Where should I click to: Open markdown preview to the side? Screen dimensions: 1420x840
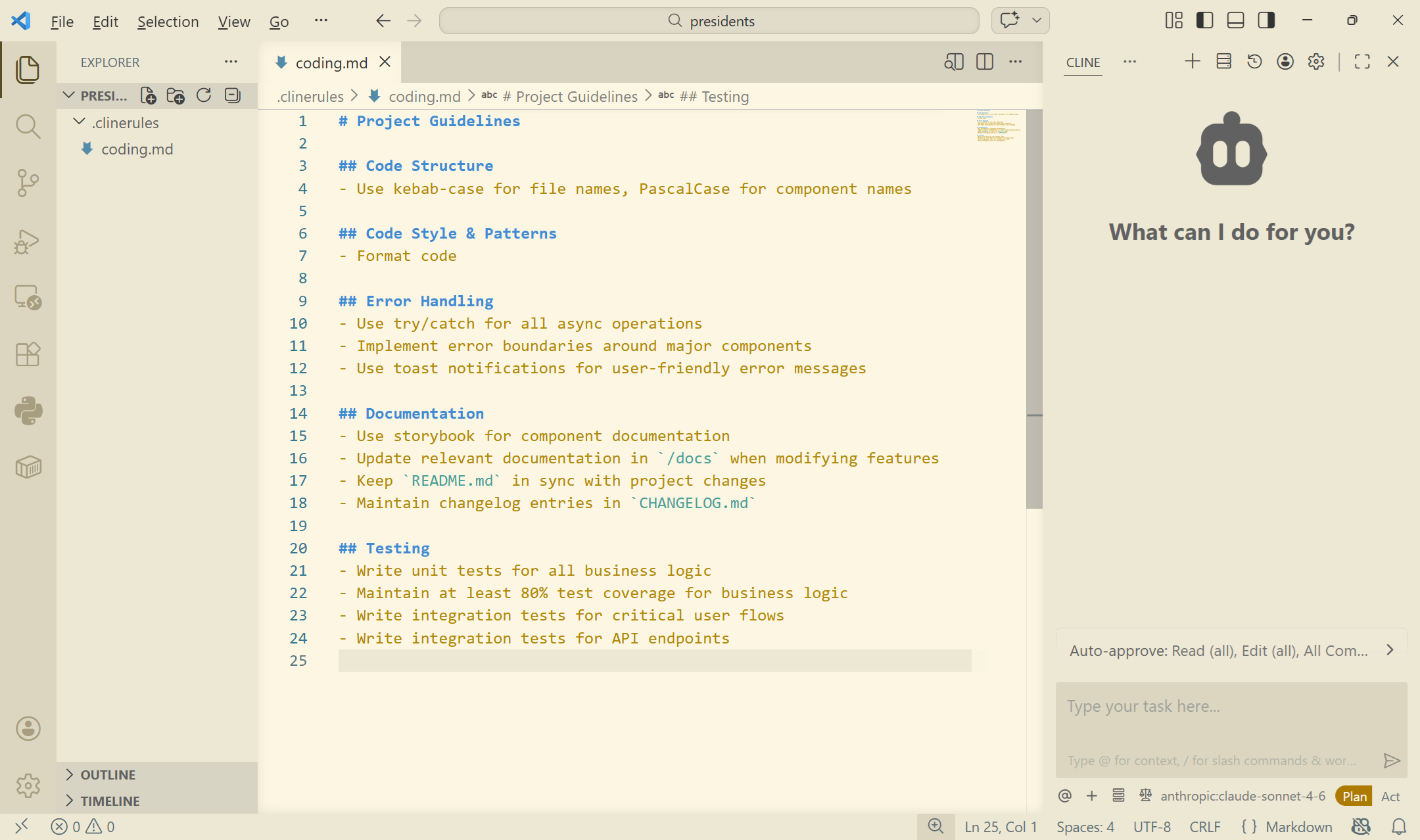[953, 62]
